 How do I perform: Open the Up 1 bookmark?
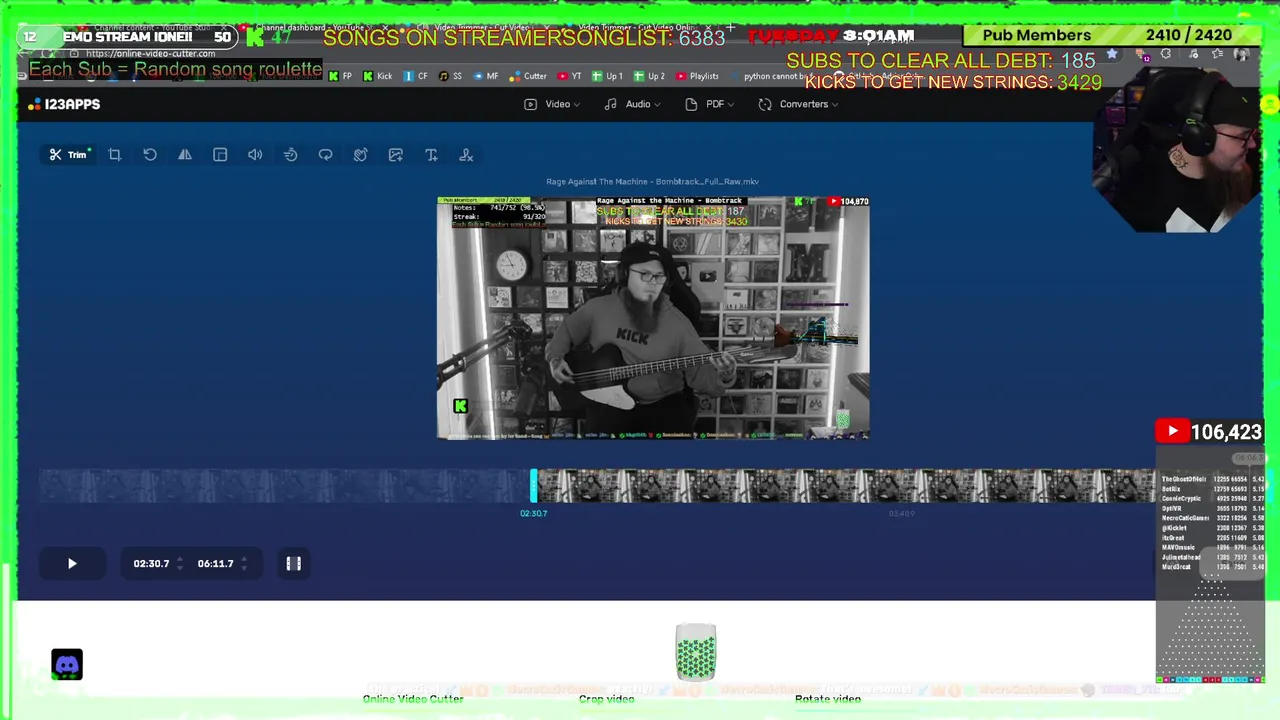607,76
